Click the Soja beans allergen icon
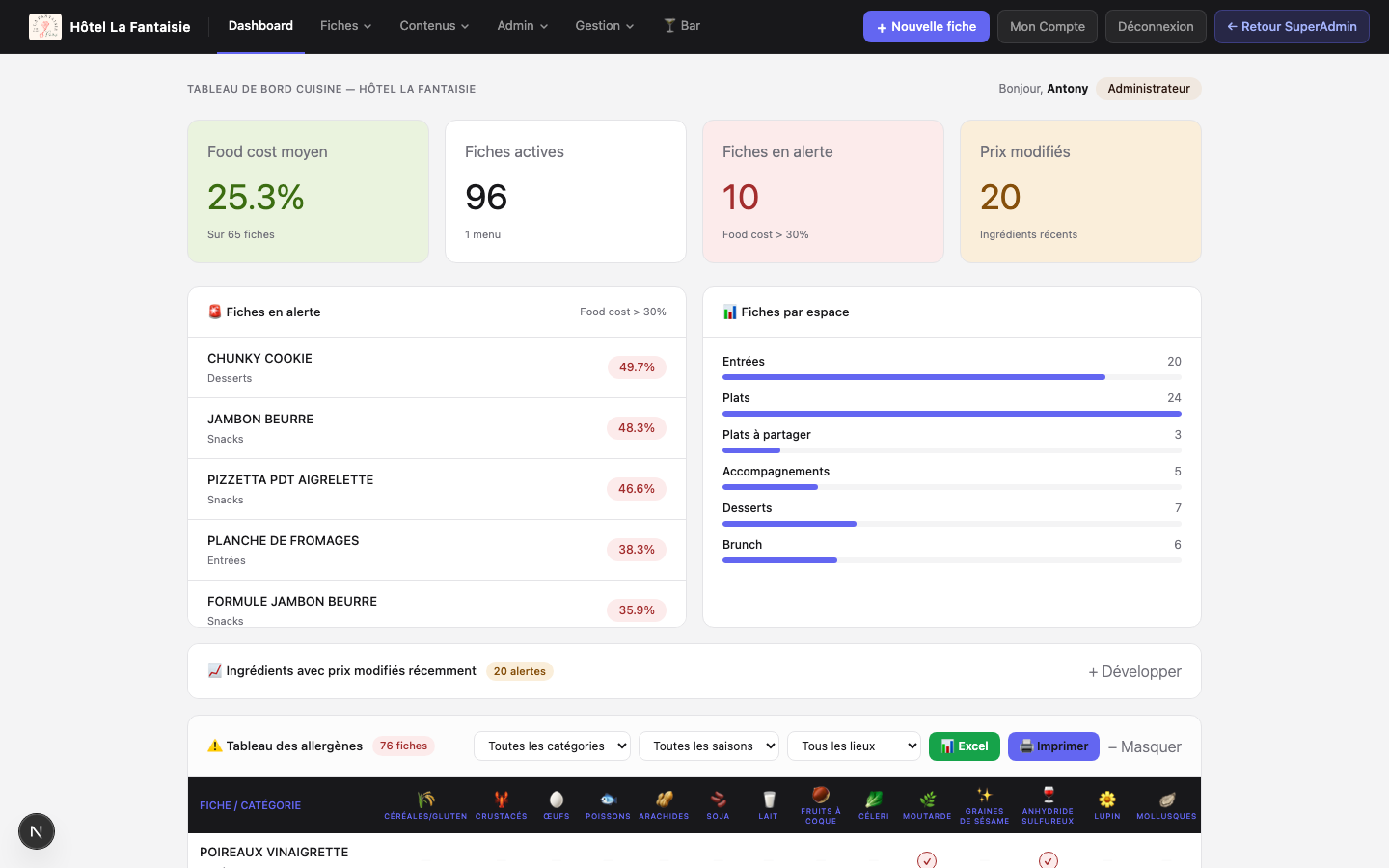 pyautogui.click(x=718, y=799)
